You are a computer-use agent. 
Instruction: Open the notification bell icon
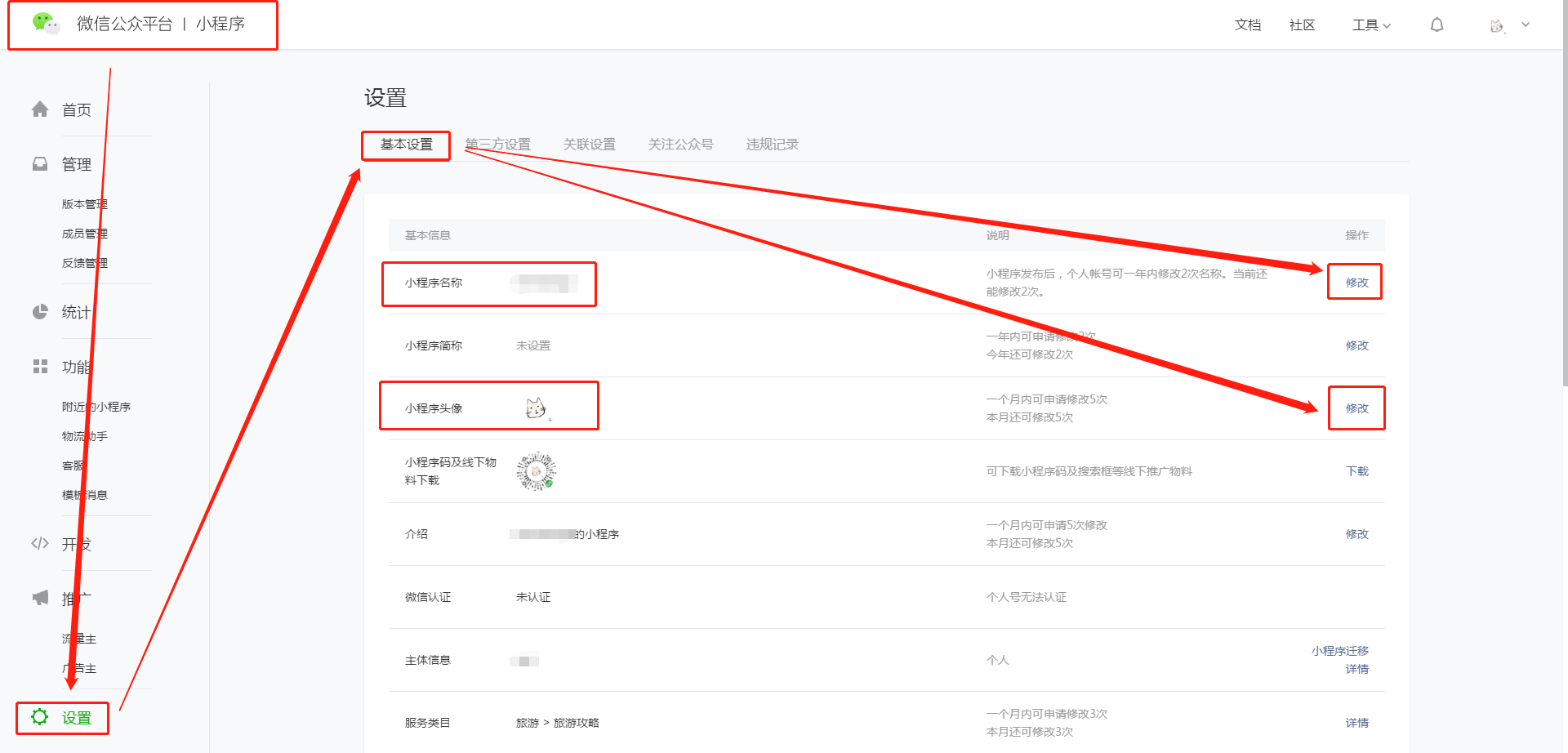pyautogui.click(x=1437, y=25)
